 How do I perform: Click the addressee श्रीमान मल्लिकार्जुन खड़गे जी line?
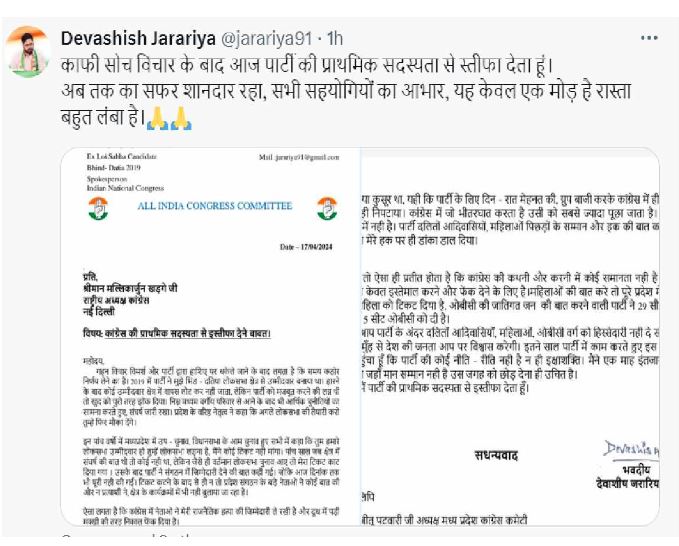130,288
